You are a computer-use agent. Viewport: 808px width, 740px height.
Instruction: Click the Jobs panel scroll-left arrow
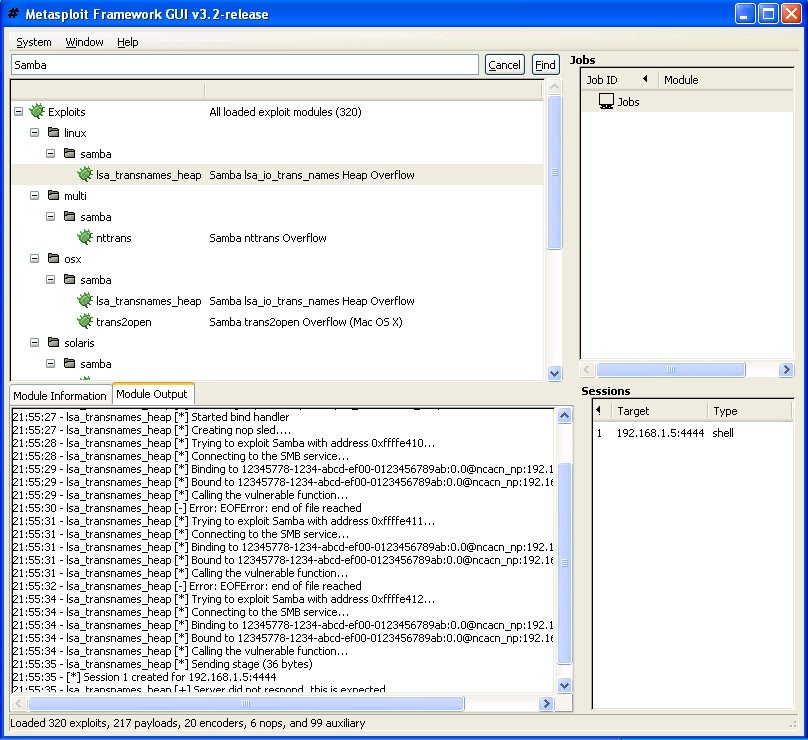(587, 369)
